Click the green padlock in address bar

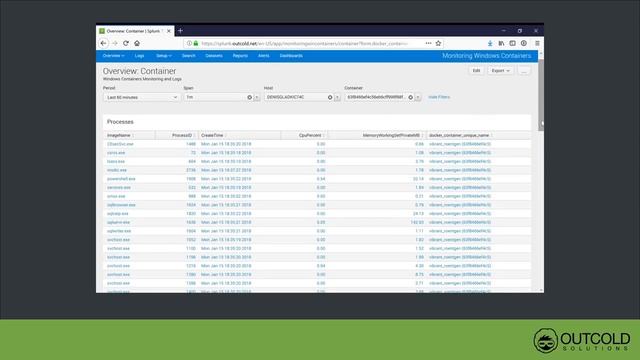(196, 43)
